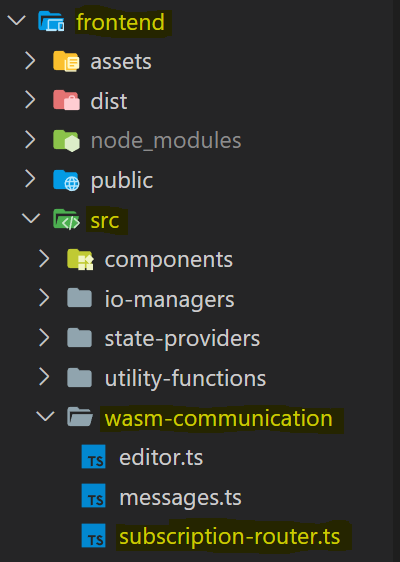The image size is (400, 562).
Task: Open subscription-router.ts file
Action: click(229, 537)
